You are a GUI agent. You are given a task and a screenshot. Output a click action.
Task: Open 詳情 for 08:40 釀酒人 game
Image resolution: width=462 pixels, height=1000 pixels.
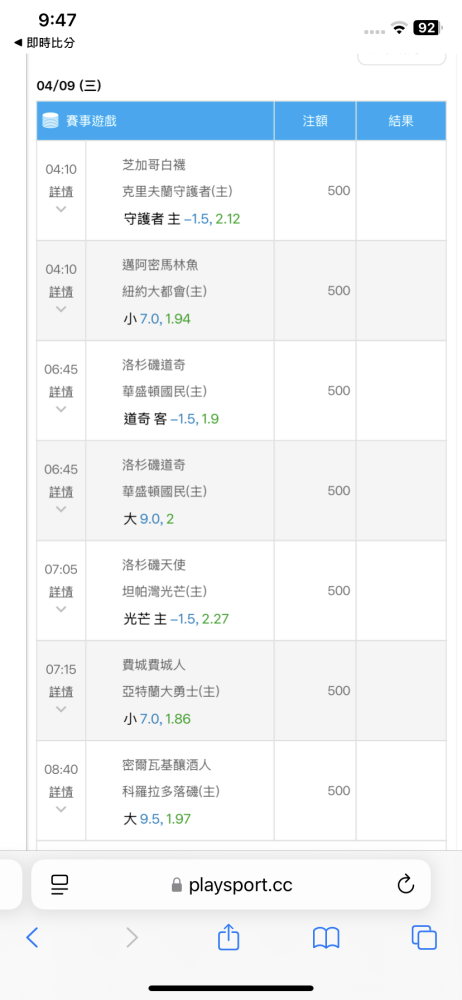pos(61,791)
